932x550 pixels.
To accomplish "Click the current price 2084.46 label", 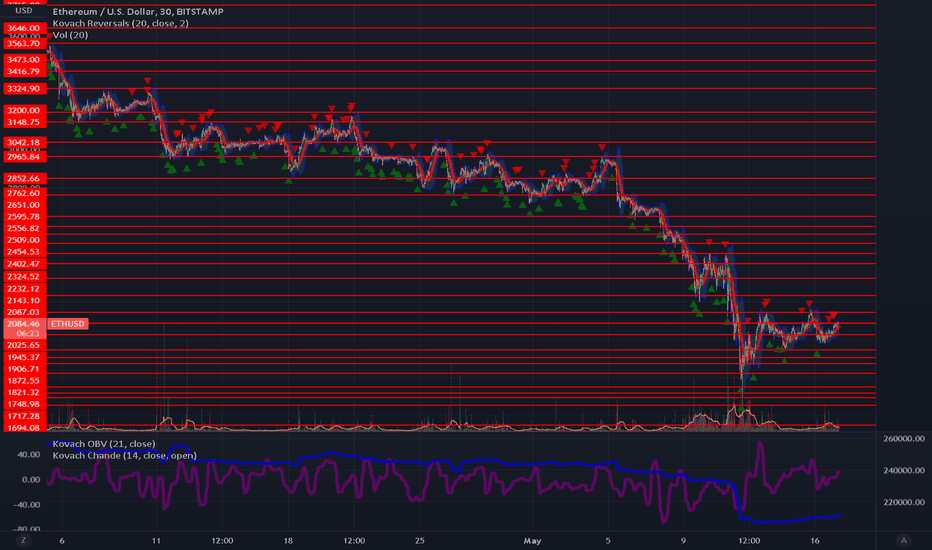I will point(24,324).
